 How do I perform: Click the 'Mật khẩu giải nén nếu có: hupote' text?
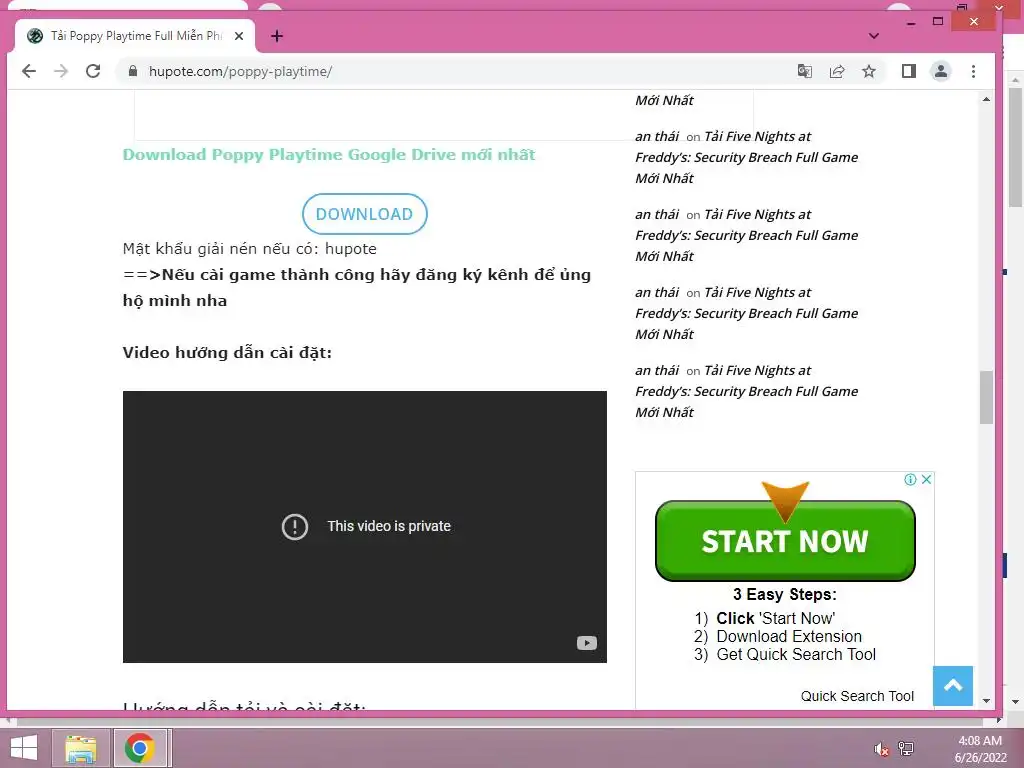249,249
